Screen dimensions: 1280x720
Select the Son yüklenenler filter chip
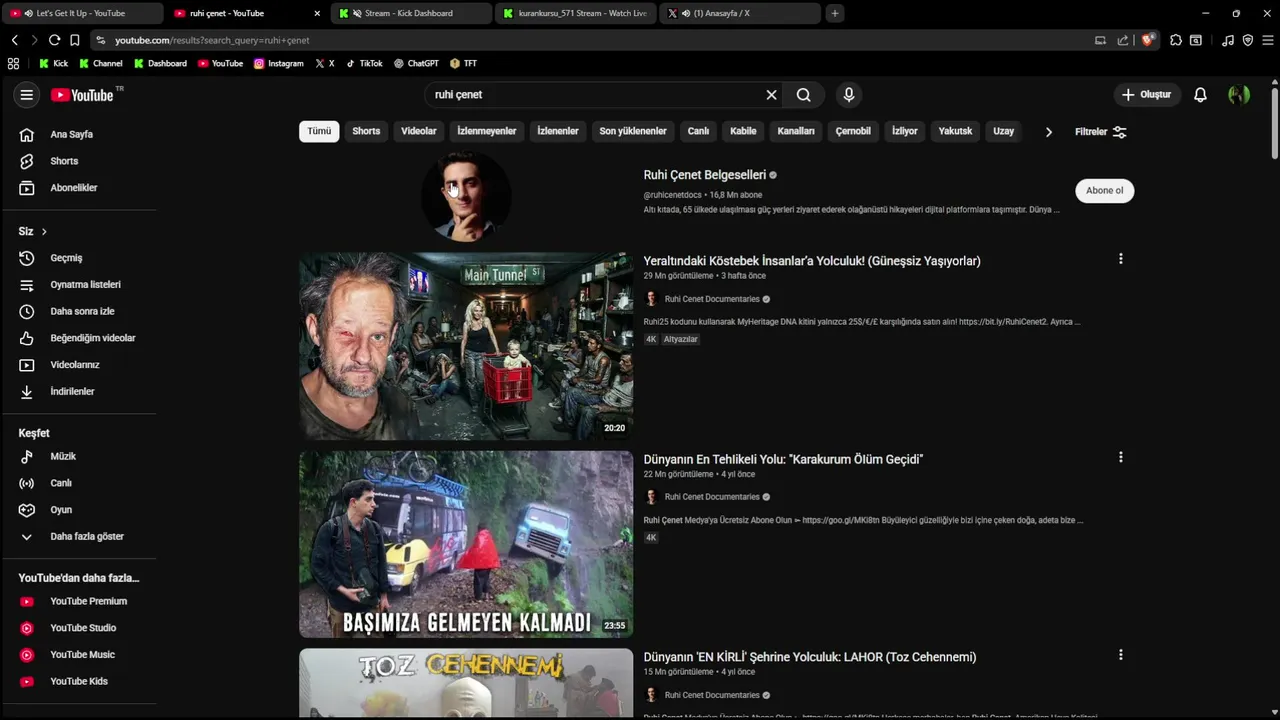pos(633,131)
